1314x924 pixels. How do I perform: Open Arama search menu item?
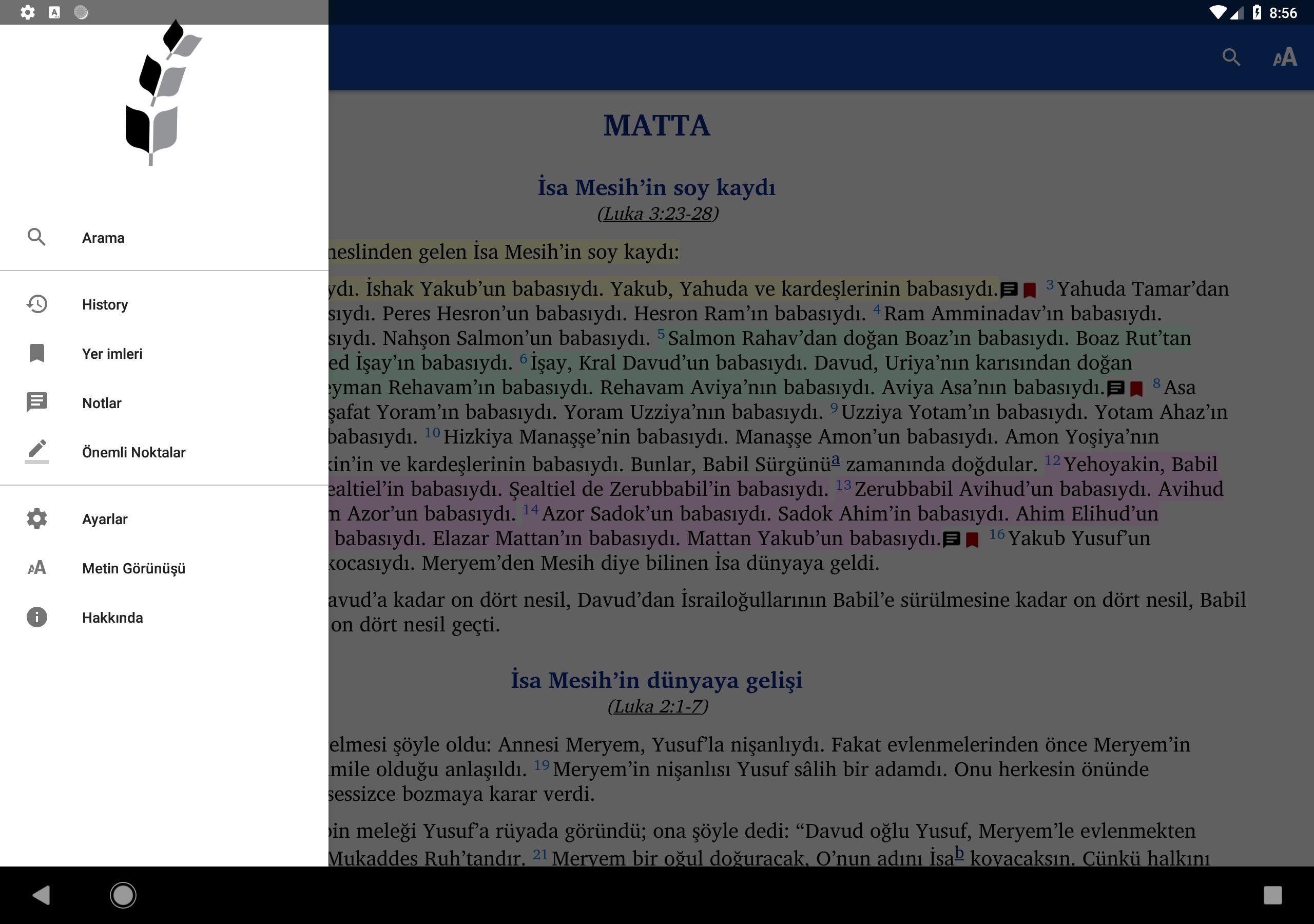164,238
